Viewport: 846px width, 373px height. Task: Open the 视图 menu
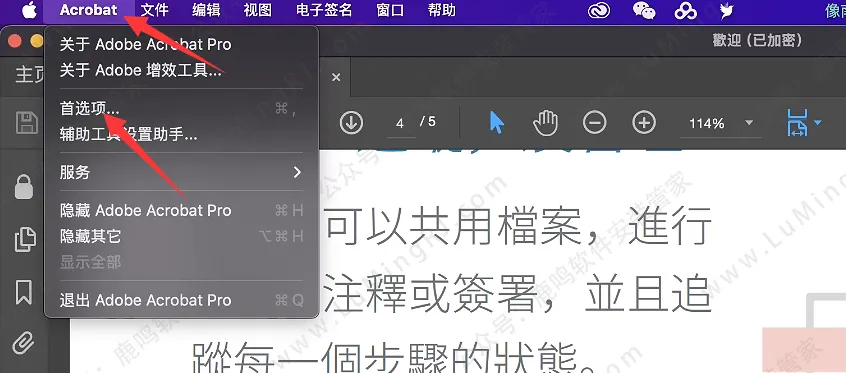point(257,10)
